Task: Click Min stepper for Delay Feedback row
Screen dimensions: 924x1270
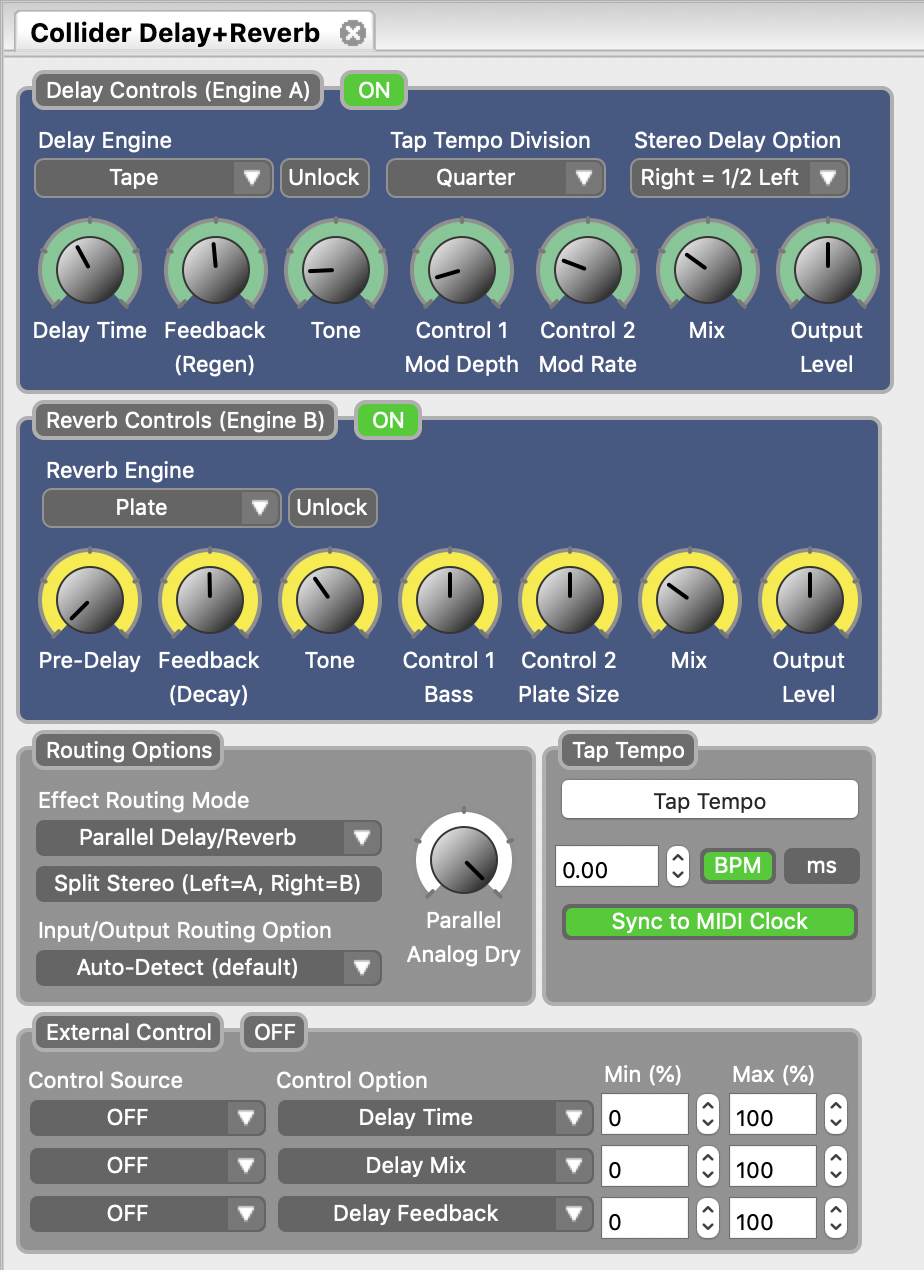Action: (x=708, y=1217)
